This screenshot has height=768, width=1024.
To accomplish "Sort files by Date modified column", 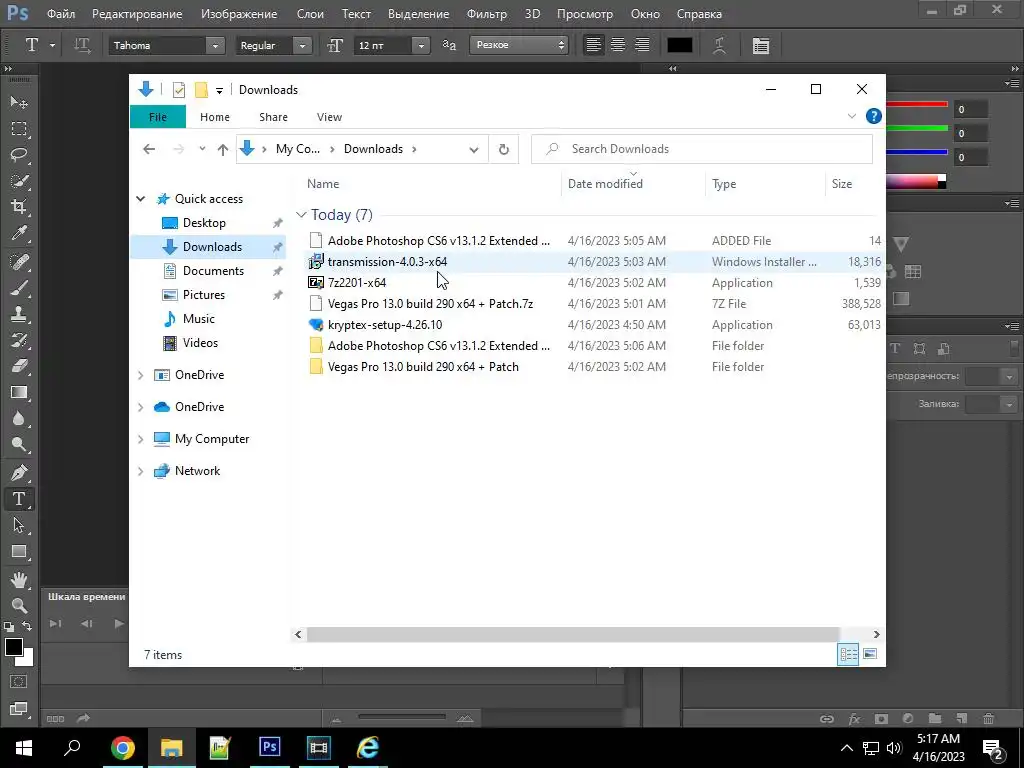I will (x=605, y=184).
